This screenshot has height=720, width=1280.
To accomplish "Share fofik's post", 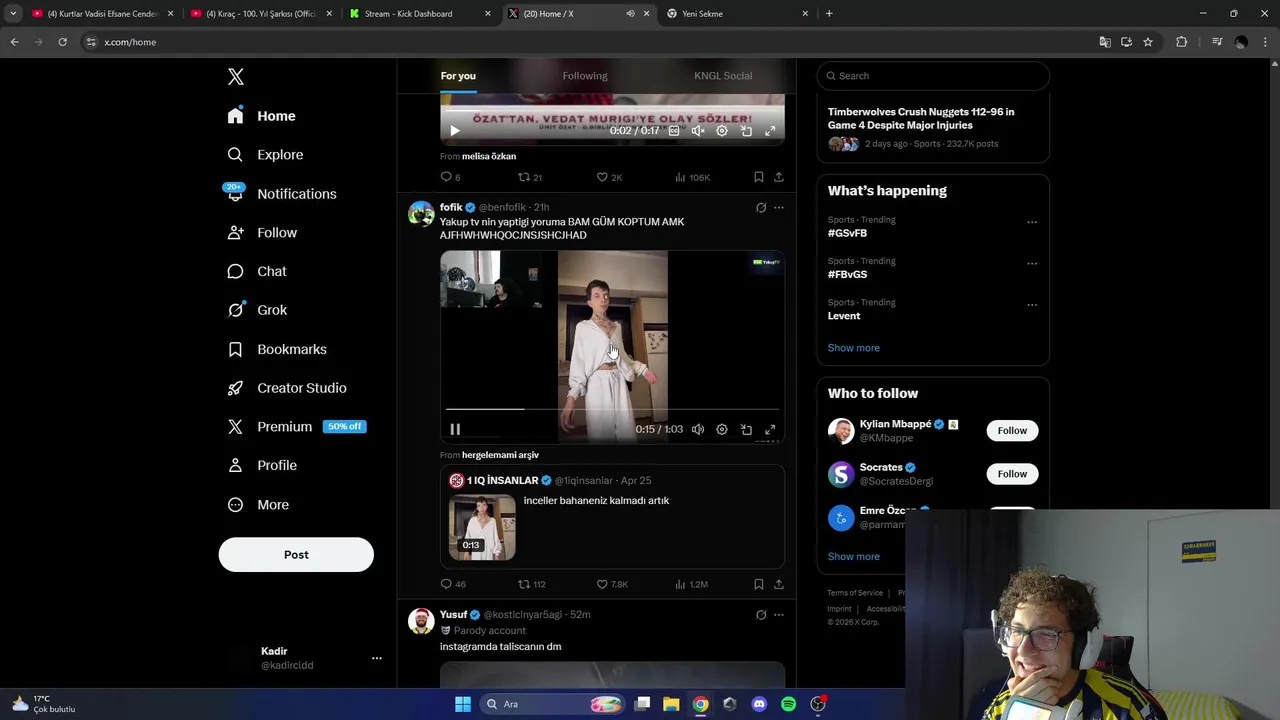I will pyautogui.click(x=779, y=584).
